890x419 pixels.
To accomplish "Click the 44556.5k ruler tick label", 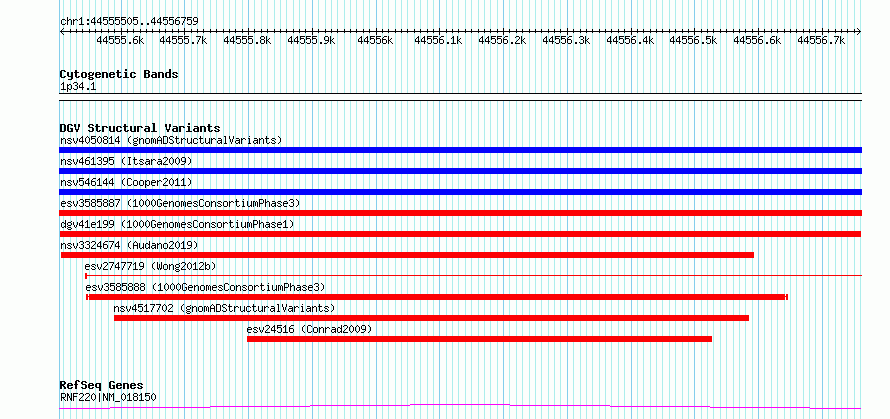I will pos(694,40).
